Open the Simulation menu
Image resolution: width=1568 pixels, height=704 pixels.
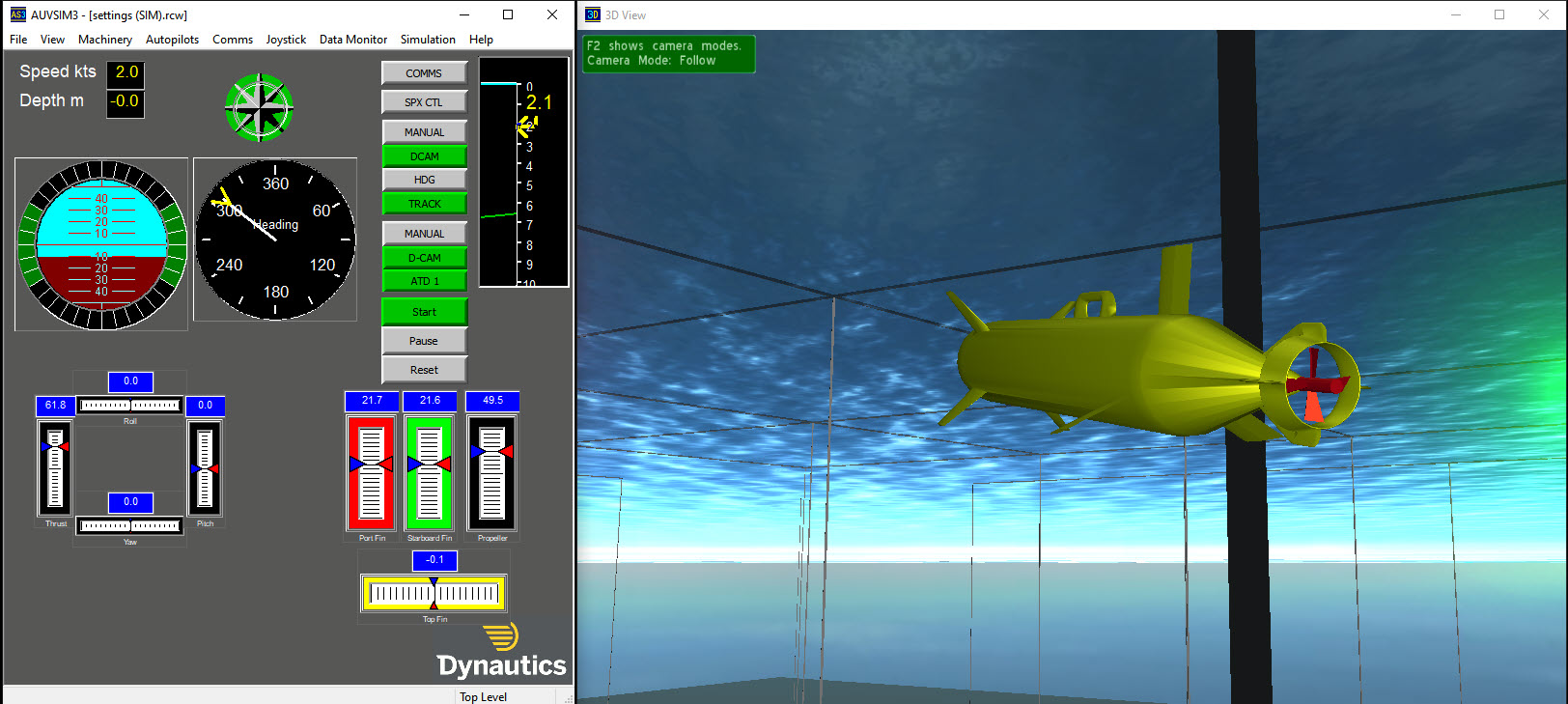click(428, 40)
